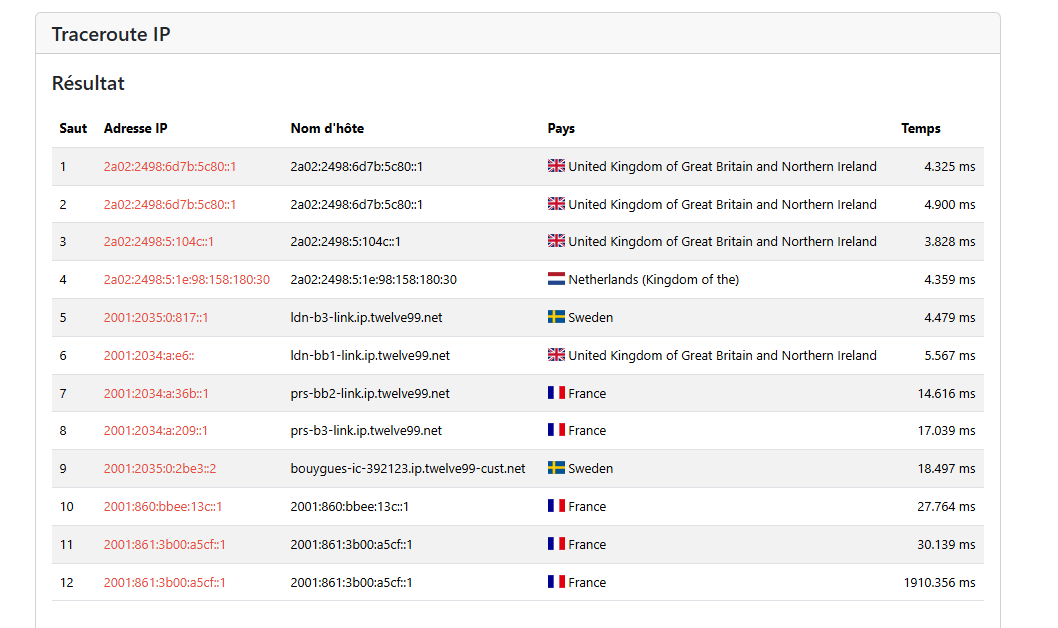The image size is (1058, 628).
Task: Click the 14.616 ms time value
Action: click(x=946, y=393)
